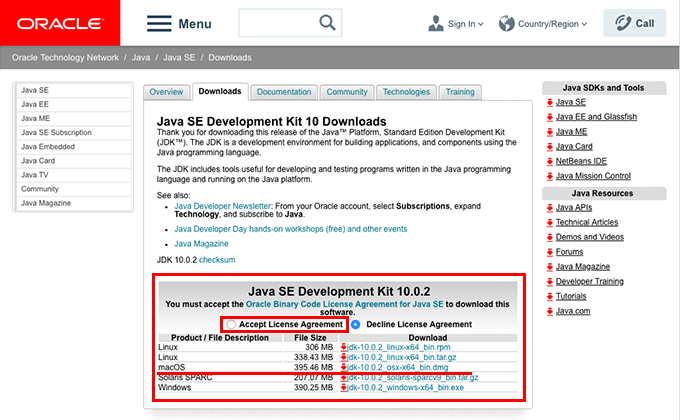Click the Windows row product label
The height and width of the screenshot is (420, 680).
tap(174, 387)
